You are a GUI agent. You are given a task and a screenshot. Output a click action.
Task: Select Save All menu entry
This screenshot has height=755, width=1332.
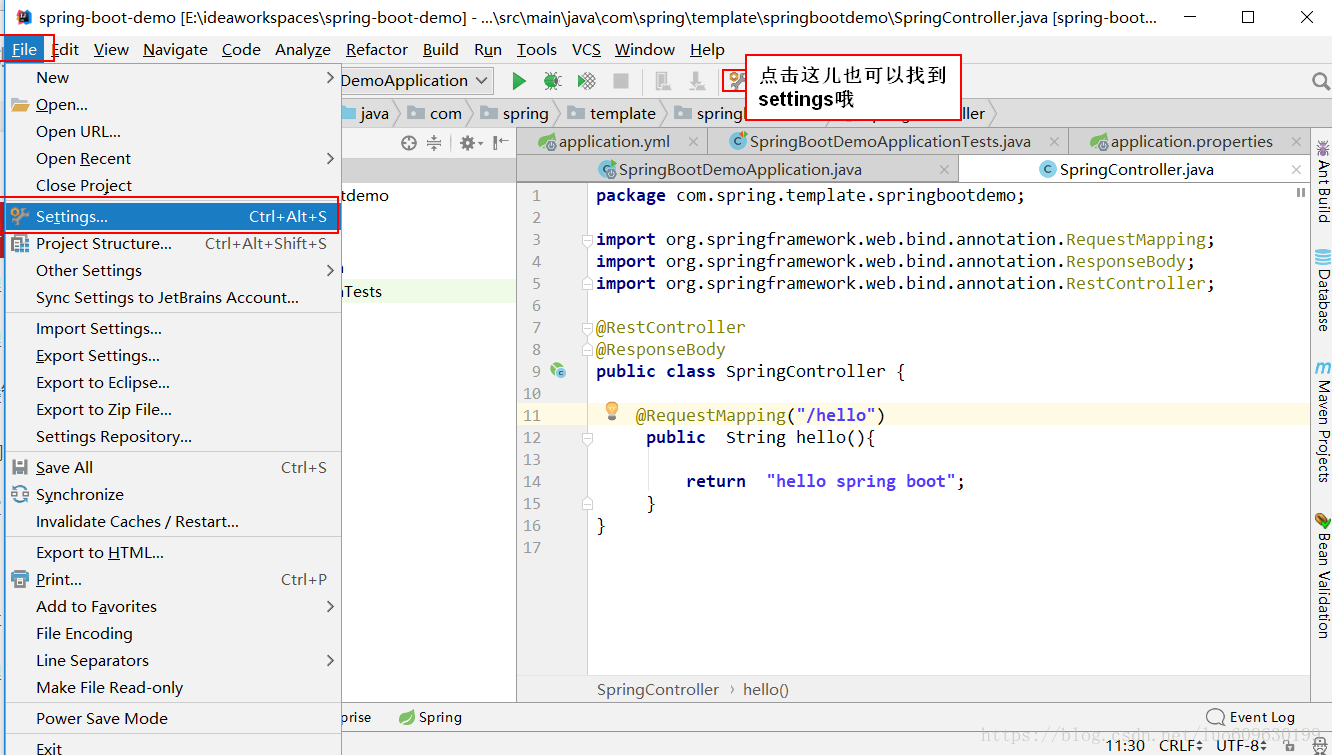click(x=174, y=467)
